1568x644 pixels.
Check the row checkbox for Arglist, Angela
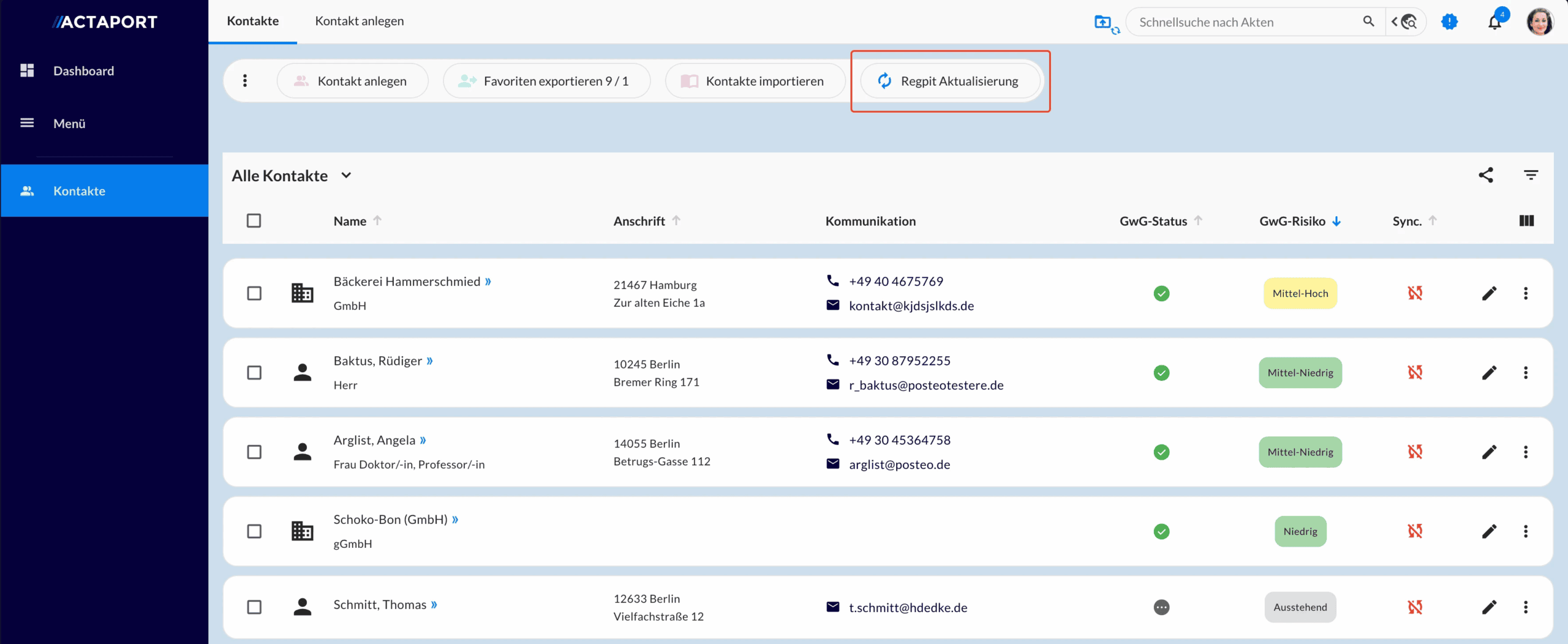click(255, 452)
